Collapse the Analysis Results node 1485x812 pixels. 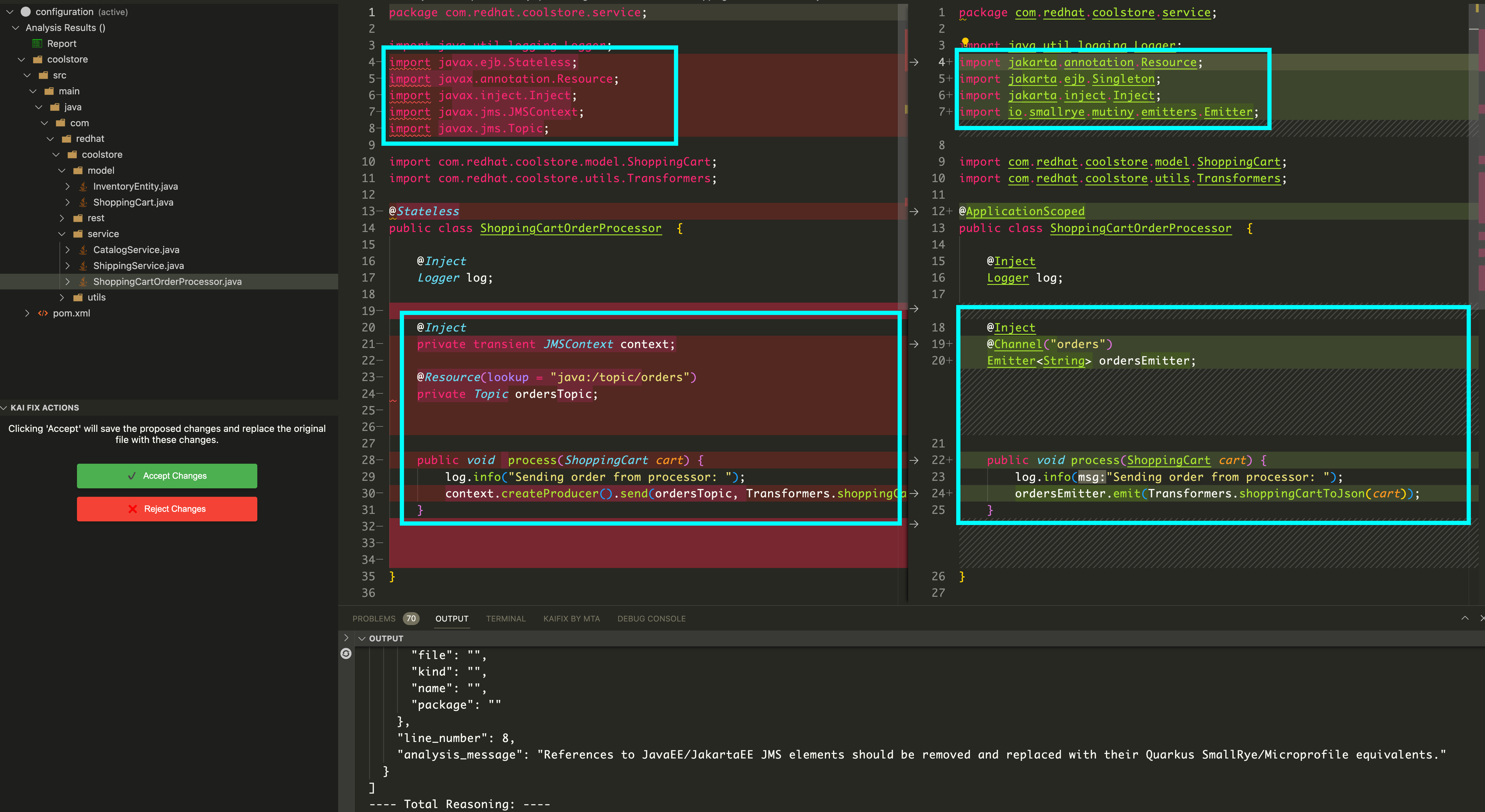pyautogui.click(x=16, y=28)
